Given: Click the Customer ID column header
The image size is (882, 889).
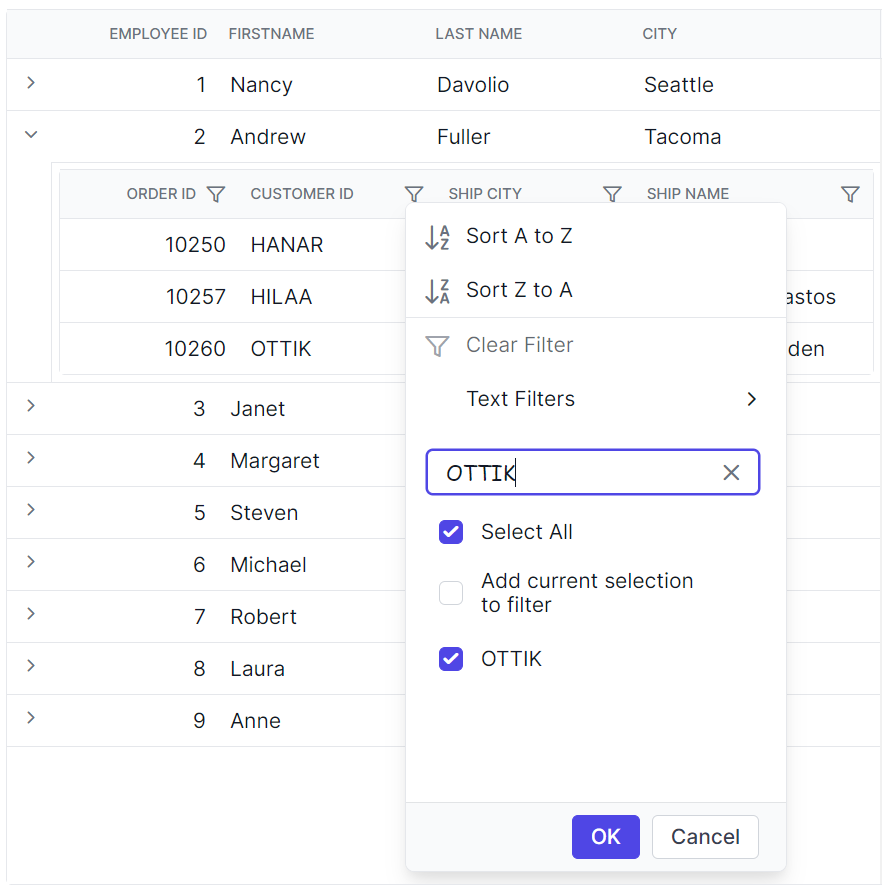Looking at the screenshot, I should 302,194.
